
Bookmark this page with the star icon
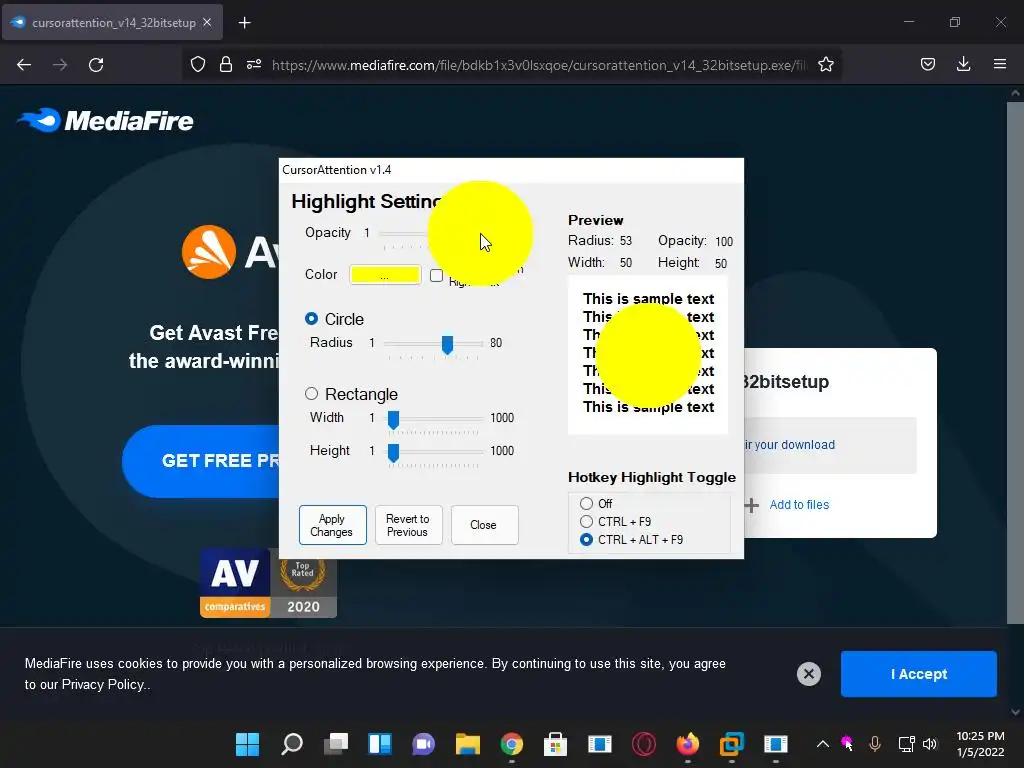825,65
